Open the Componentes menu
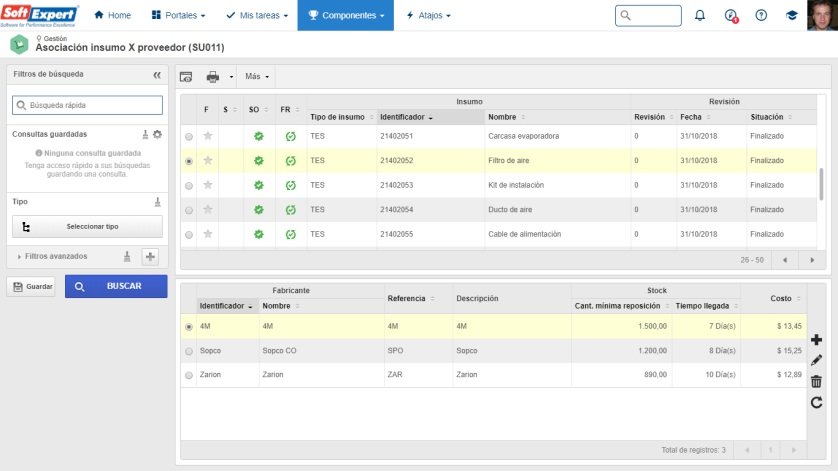 [346, 16]
